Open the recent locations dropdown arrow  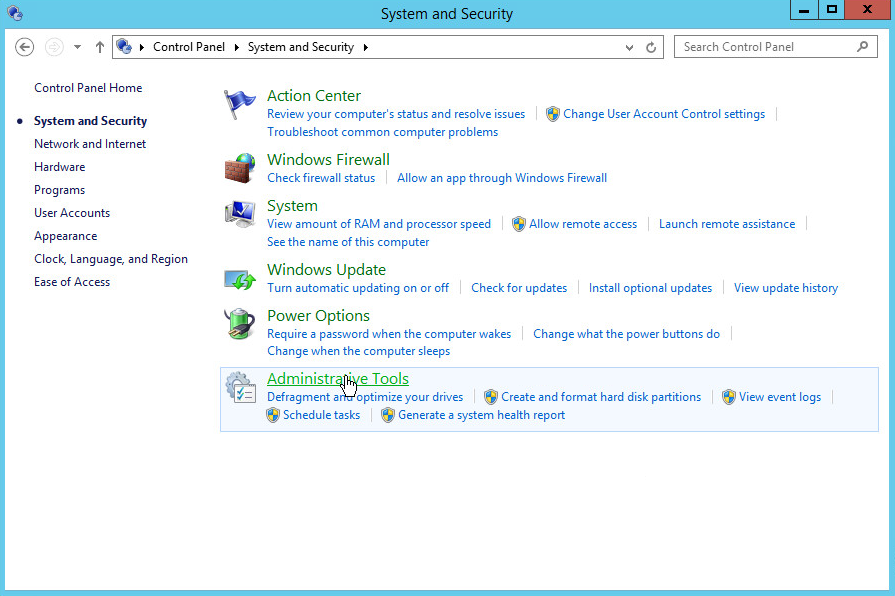78,47
